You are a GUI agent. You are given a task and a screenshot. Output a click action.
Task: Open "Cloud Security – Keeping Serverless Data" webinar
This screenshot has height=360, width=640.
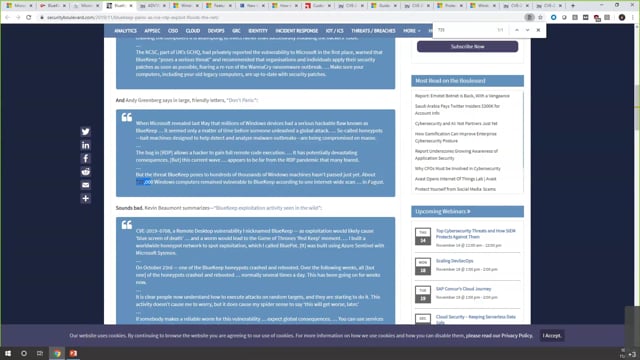coord(476,319)
